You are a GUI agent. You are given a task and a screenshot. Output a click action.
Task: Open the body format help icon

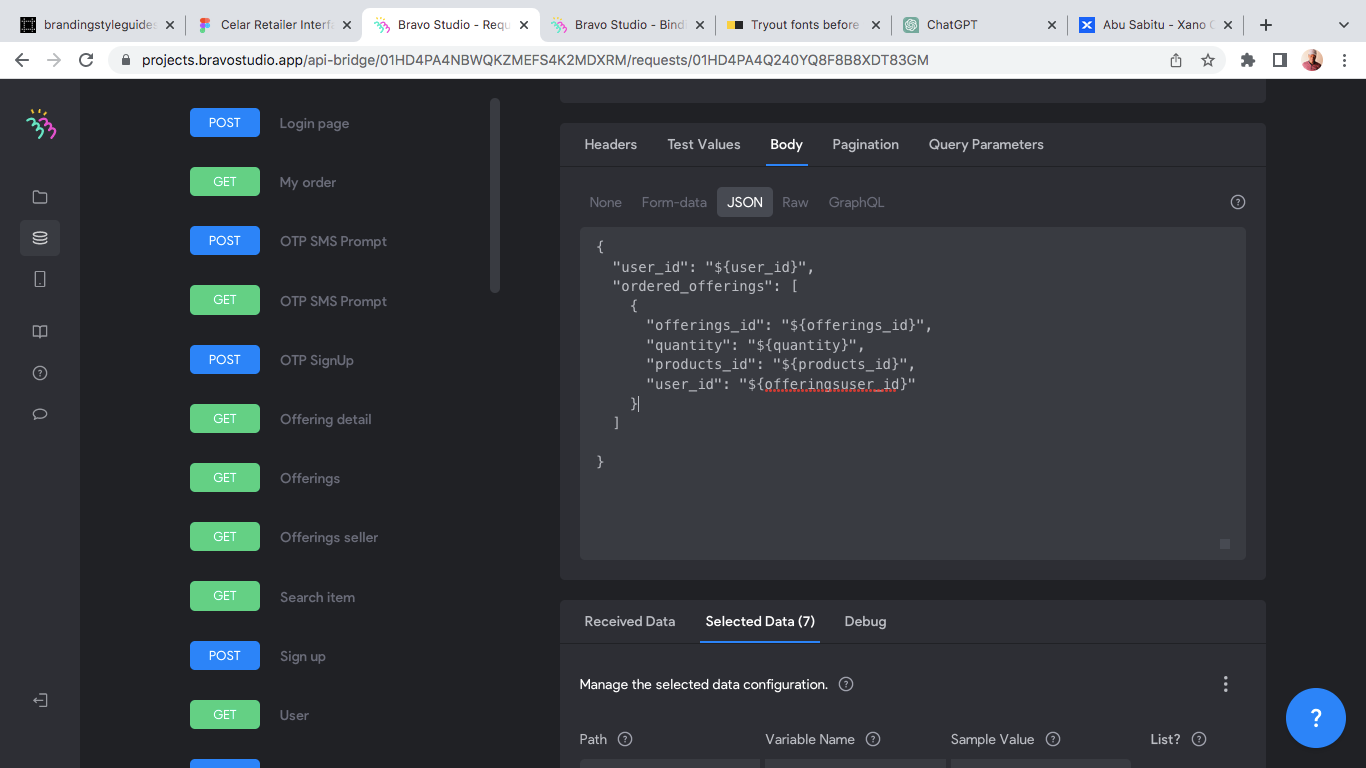click(x=1238, y=202)
